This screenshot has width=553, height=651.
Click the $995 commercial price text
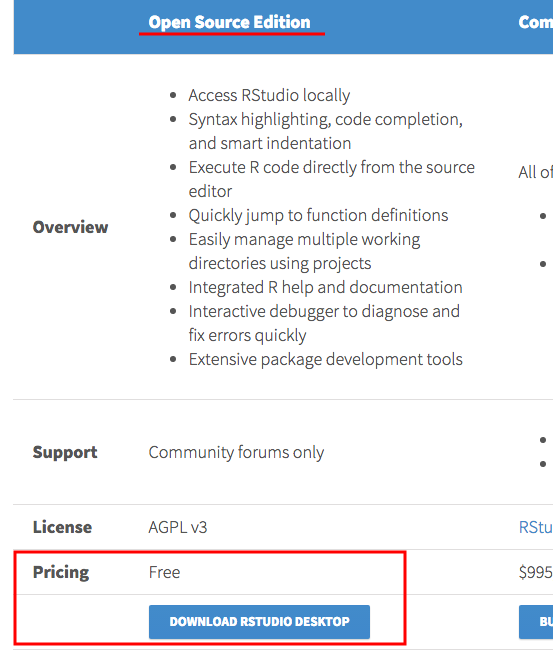pos(536,572)
